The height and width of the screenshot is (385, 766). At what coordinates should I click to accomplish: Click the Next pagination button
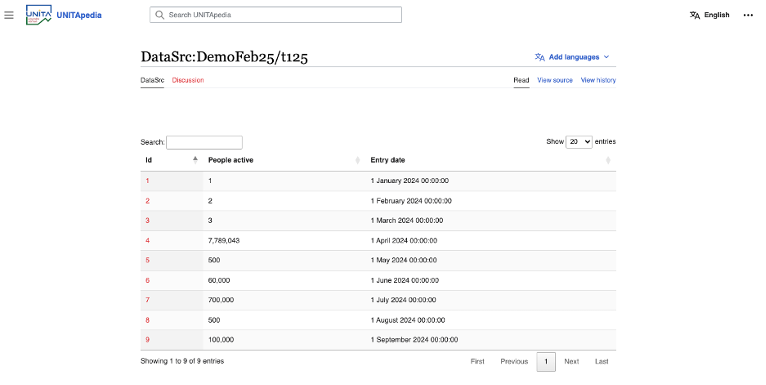(x=572, y=362)
